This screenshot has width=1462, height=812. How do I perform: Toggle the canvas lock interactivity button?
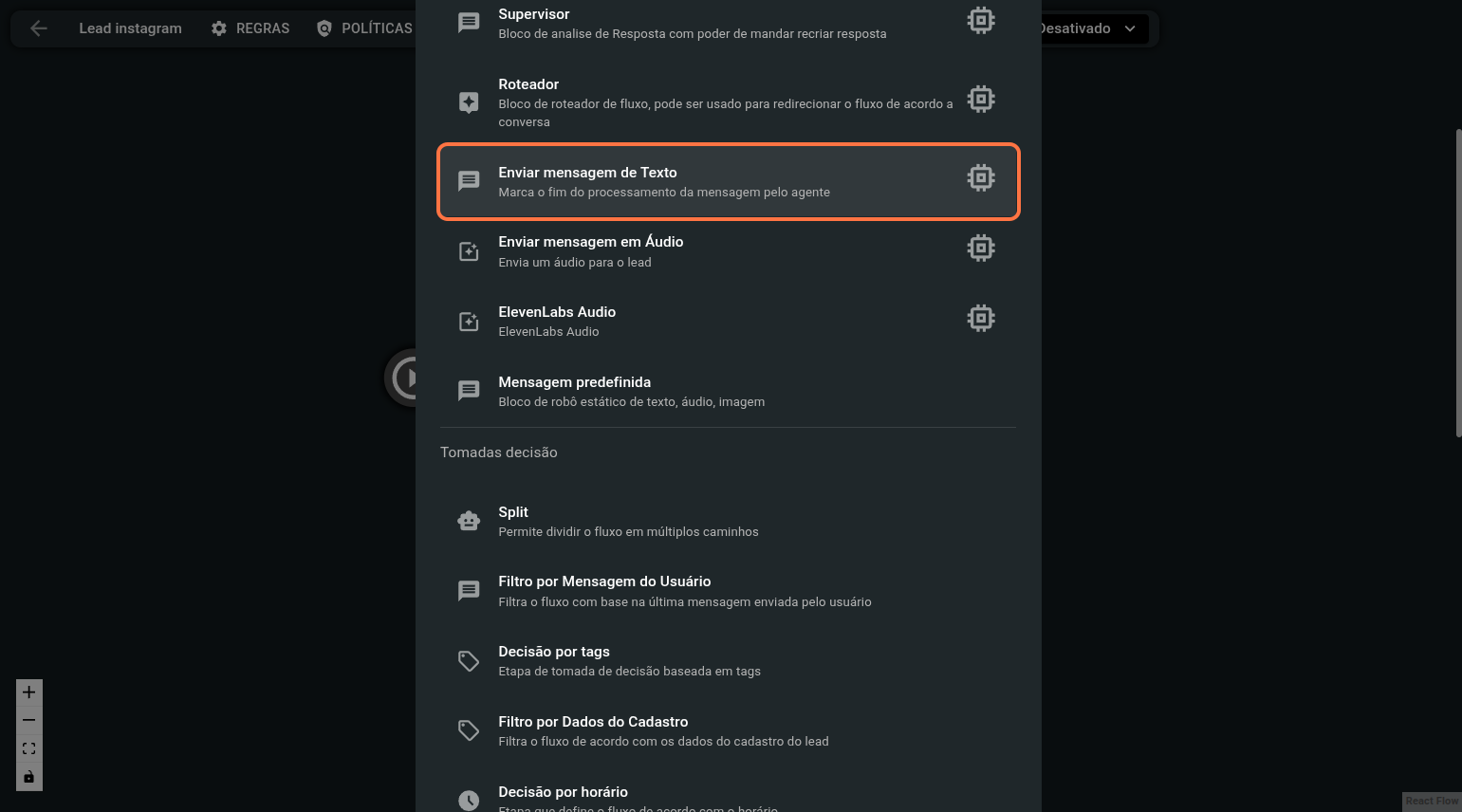click(x=28, y=777)
